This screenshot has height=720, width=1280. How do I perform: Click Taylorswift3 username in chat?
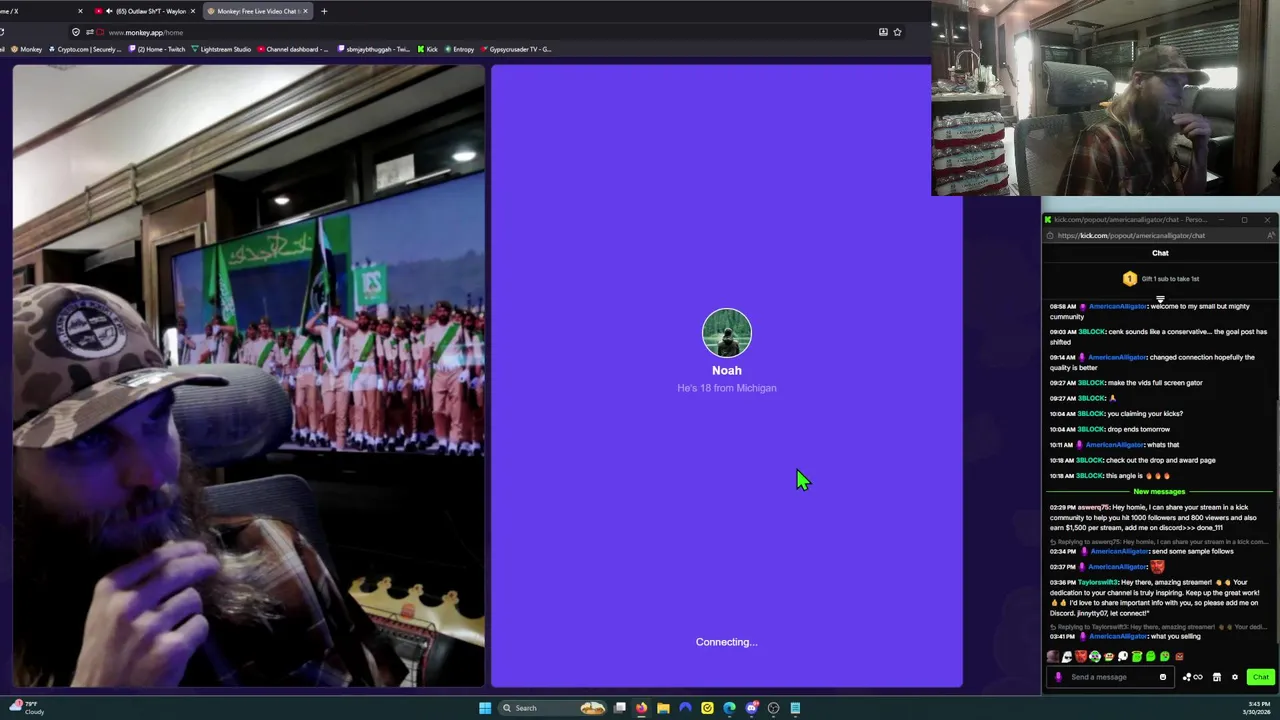coord(1098,582)
